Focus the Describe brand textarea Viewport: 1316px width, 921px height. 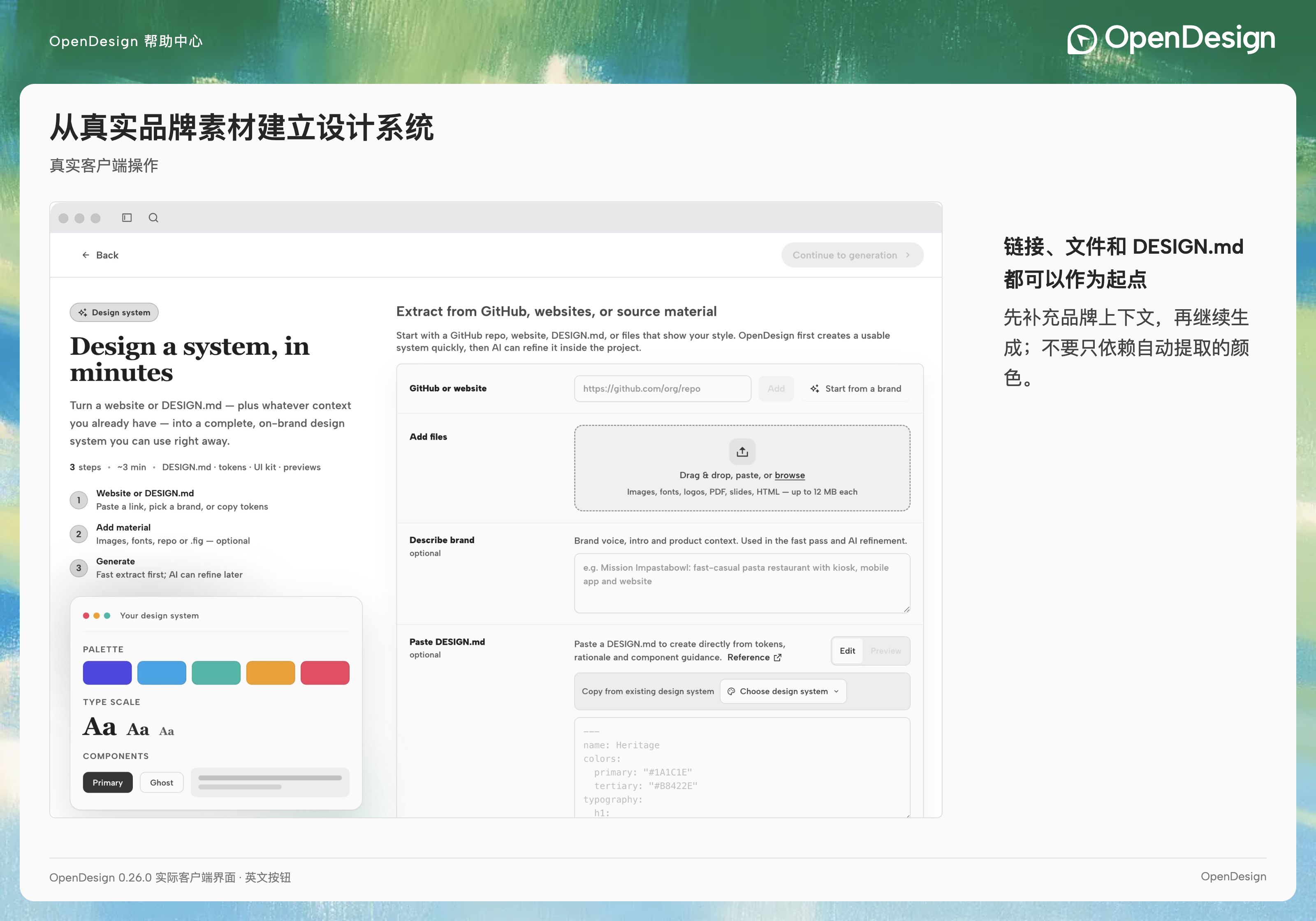741,583
